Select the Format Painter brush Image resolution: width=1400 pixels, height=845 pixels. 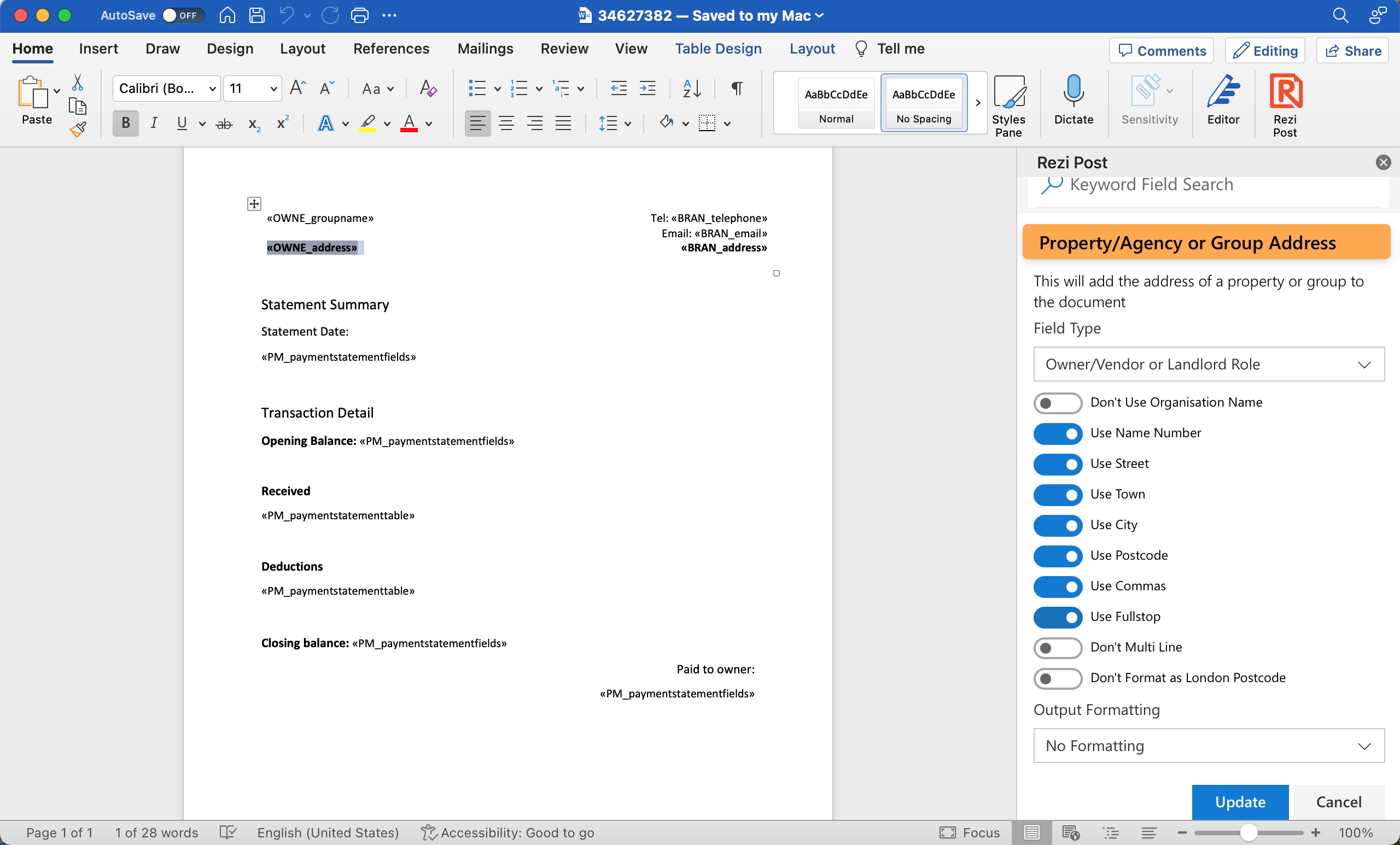click(x=78, y=130)
